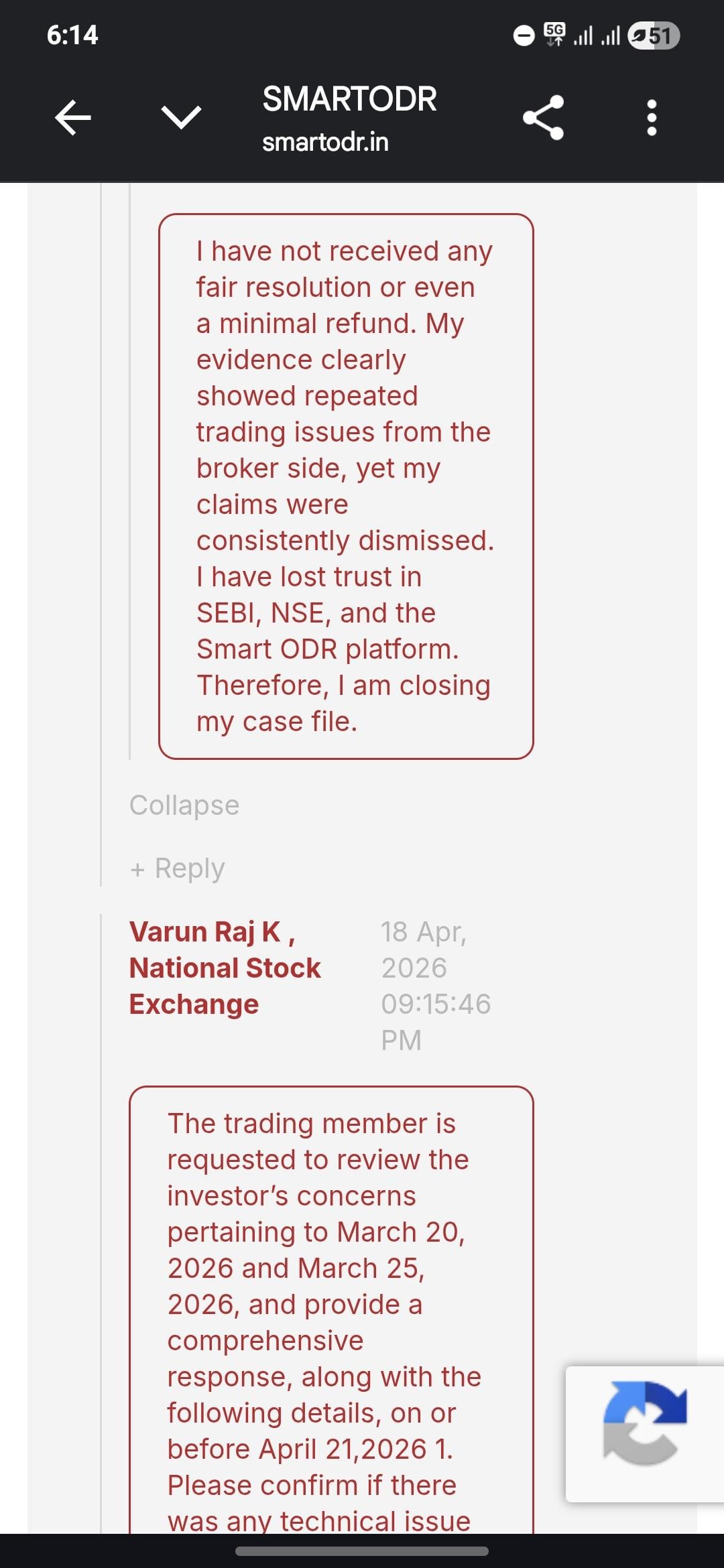Tap the message about closing my case file
The width and height of the screenshot is (724, 1568).
coord(346,486)
